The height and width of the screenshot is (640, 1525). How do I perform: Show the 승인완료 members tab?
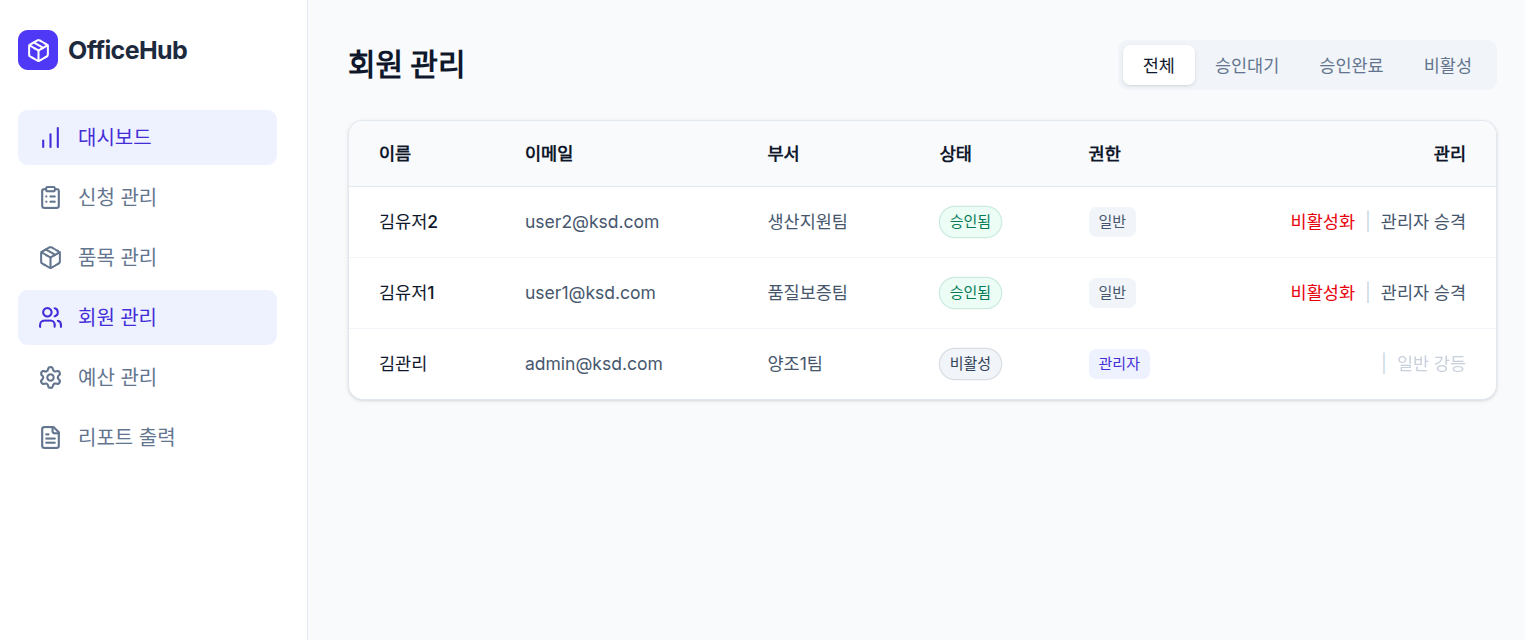pyautogui.click(x=1351, y=65)
